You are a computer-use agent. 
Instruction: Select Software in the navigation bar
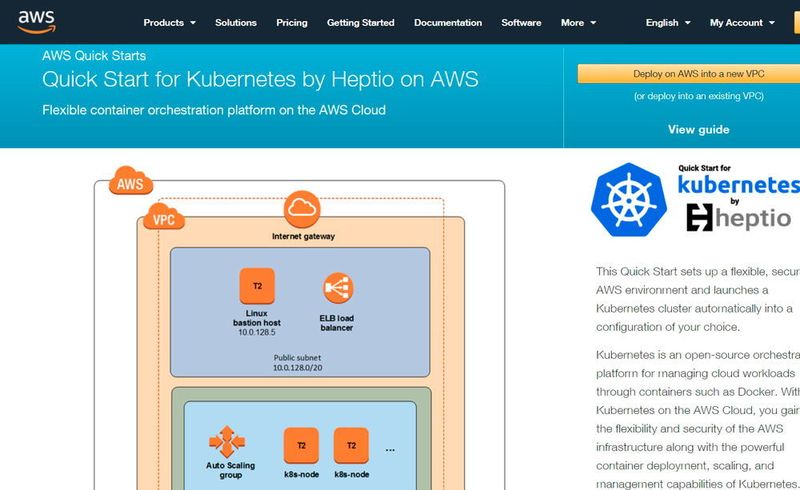point(521,22)
